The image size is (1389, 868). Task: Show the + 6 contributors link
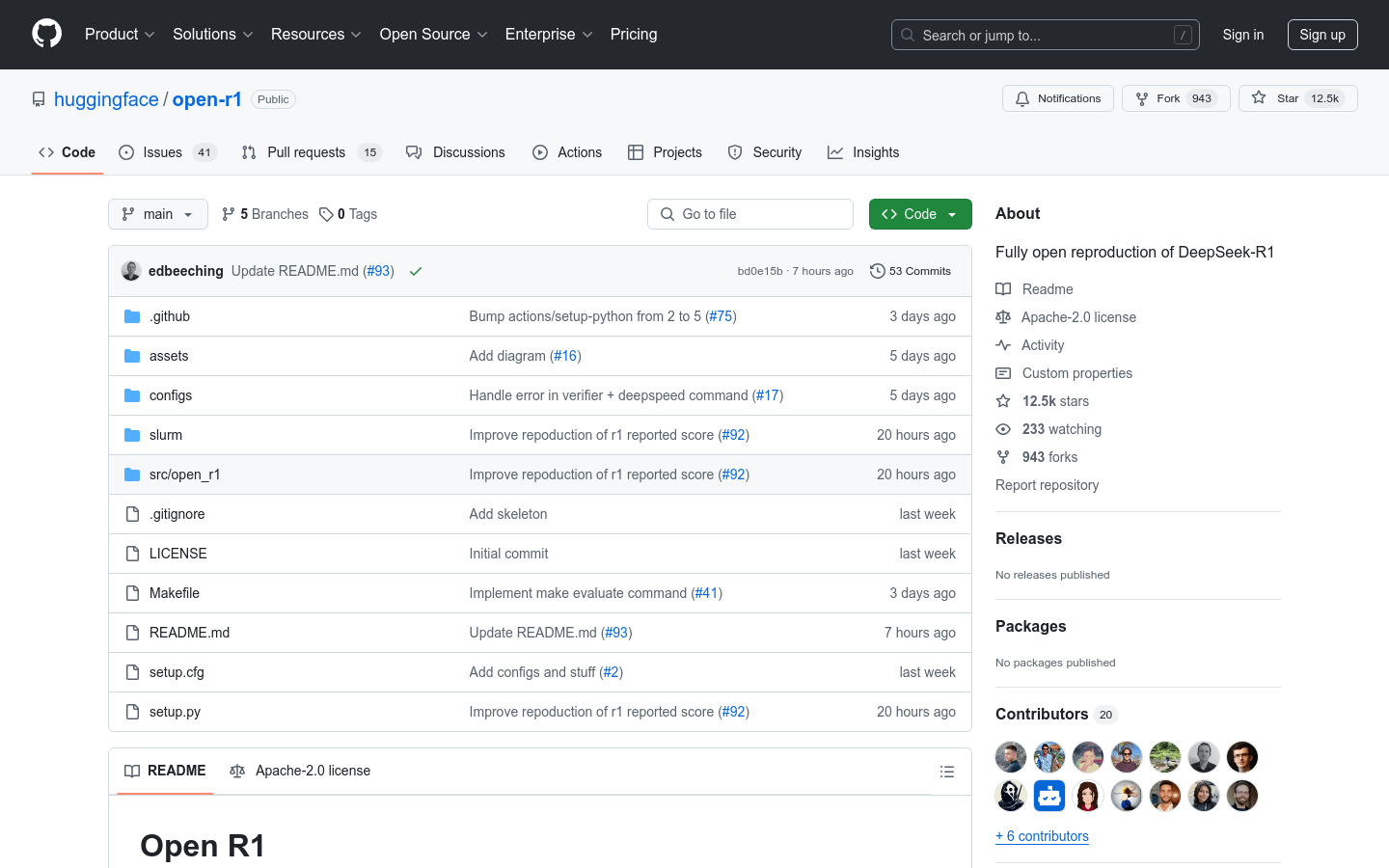pos(1042,836)
